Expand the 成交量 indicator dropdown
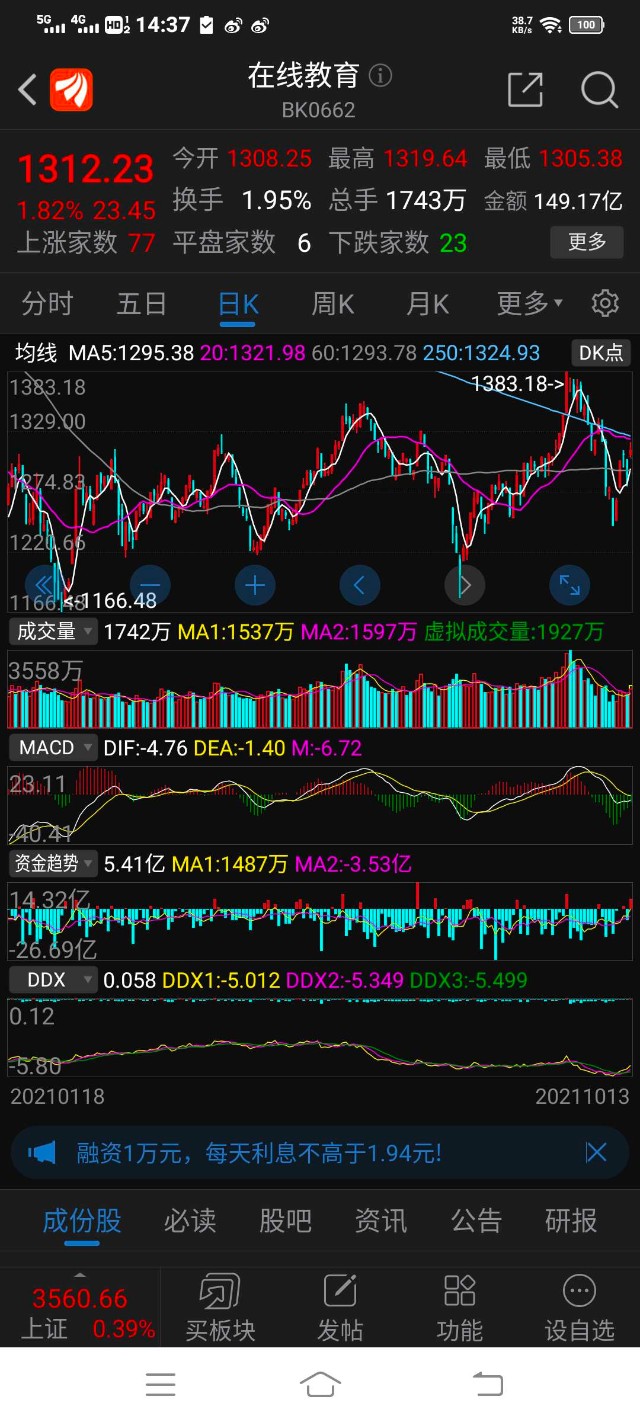Image resolution: width=640 pixels, height=1422 pixels. (x=54, y=631)
